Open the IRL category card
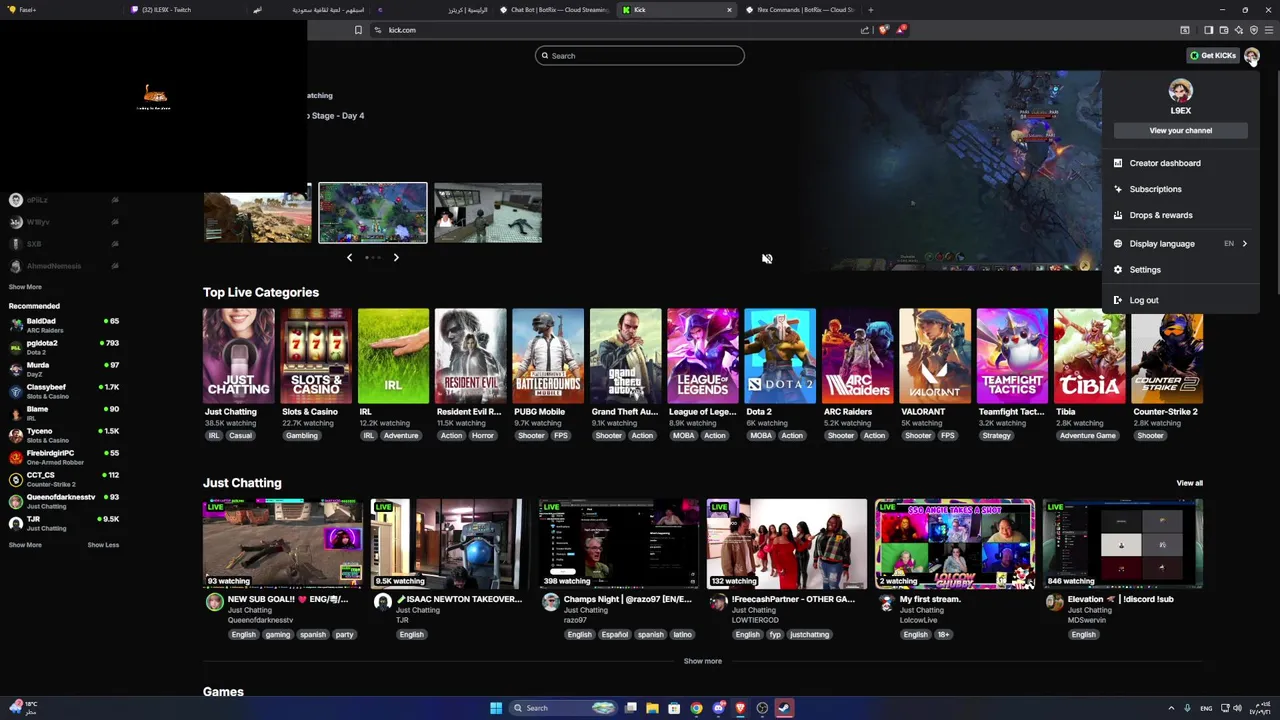This screenshot has width=1280, height=720. tap(393, 356)
